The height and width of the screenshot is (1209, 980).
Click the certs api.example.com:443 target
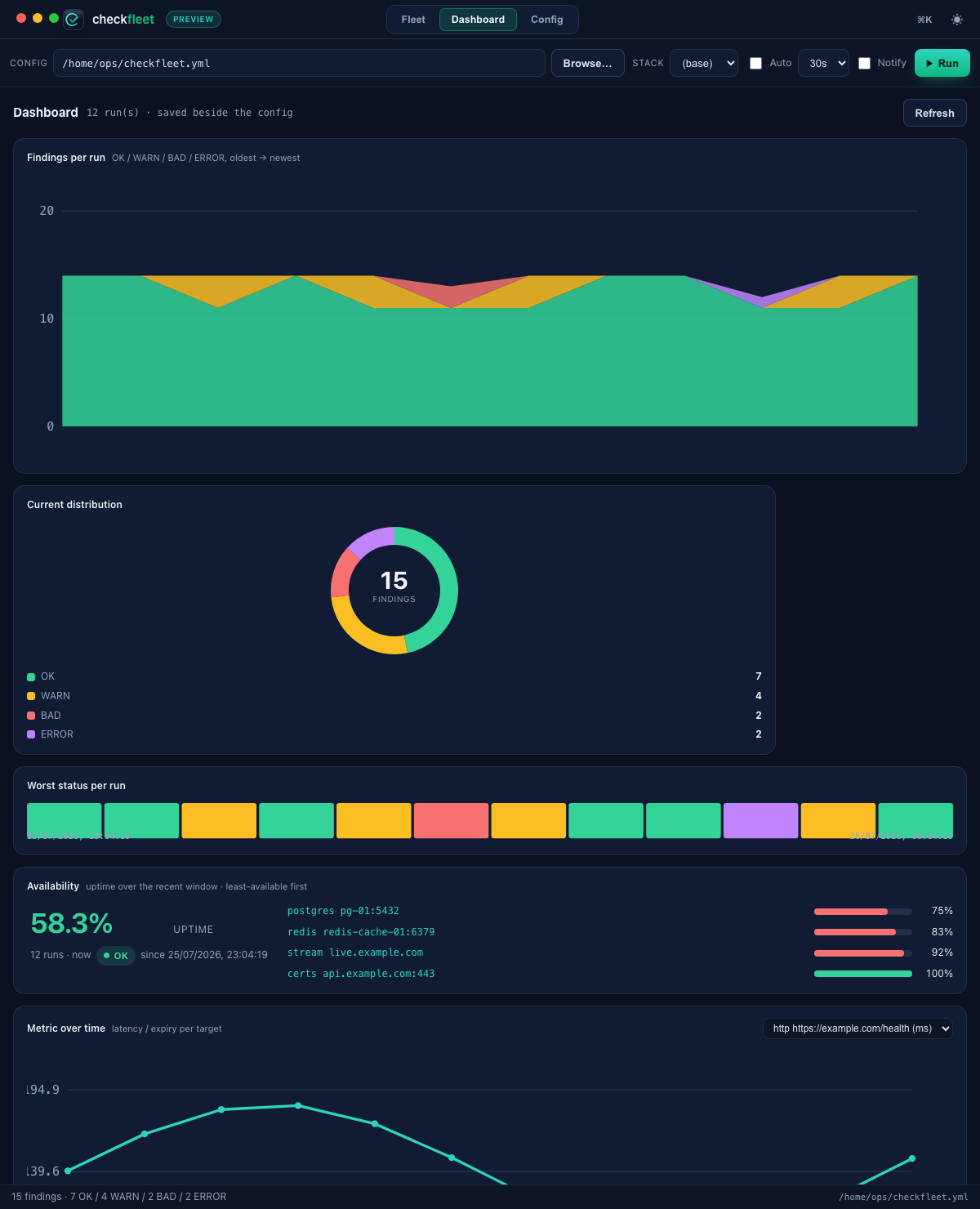pos(361,974)
